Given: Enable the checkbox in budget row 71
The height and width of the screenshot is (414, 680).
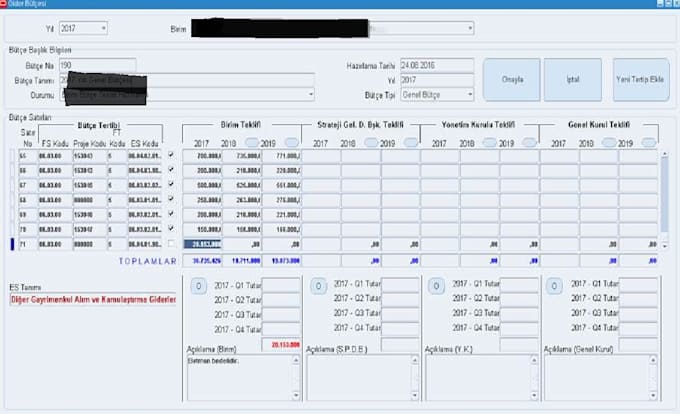Looking at the screenshot, I should pyautogui.click(x=171, y=243).
